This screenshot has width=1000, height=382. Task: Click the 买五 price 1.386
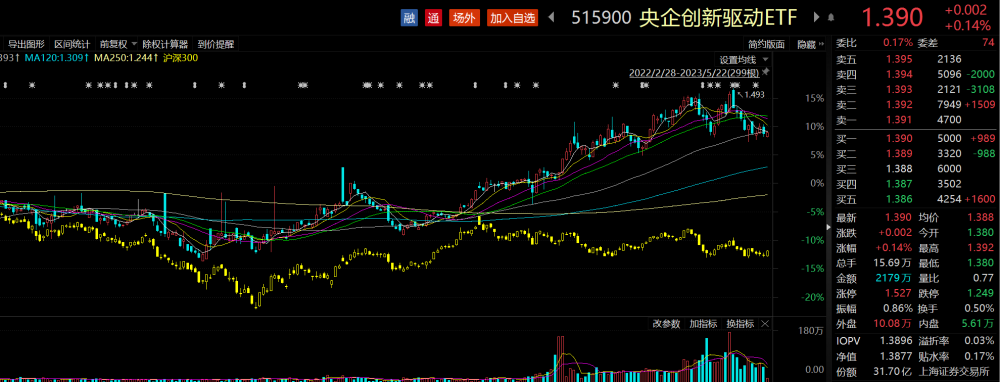coord(898,200)
